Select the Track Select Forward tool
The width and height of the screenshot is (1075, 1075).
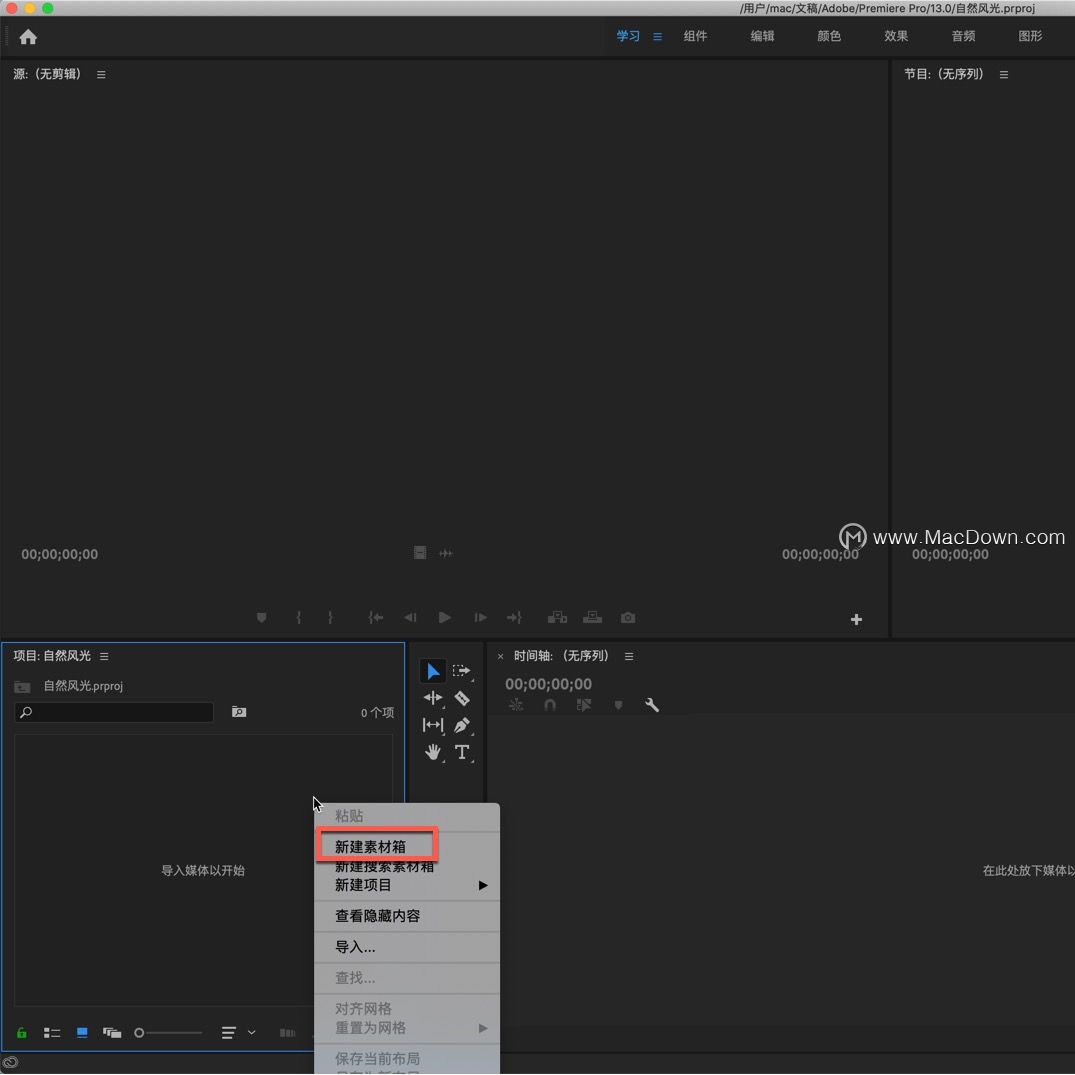click(x=461, y=671)
